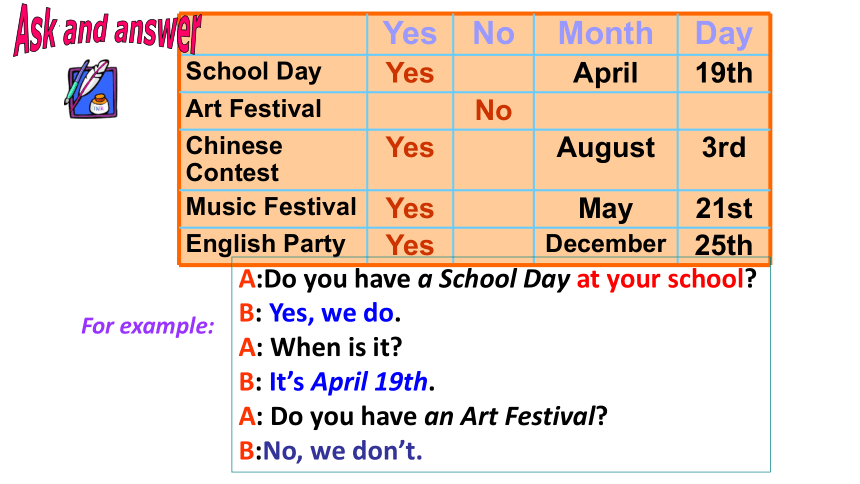
Task: Click the red 'at your school' phrase
Action: click(x=660, y=279)
